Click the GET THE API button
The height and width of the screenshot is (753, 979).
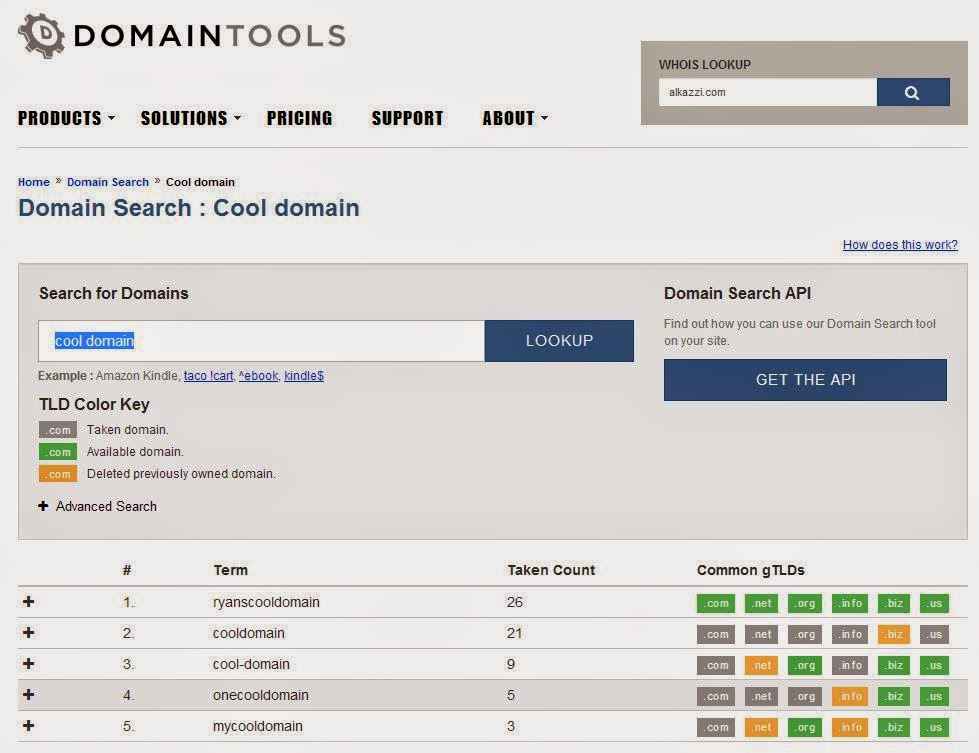[x=804, y=380]
